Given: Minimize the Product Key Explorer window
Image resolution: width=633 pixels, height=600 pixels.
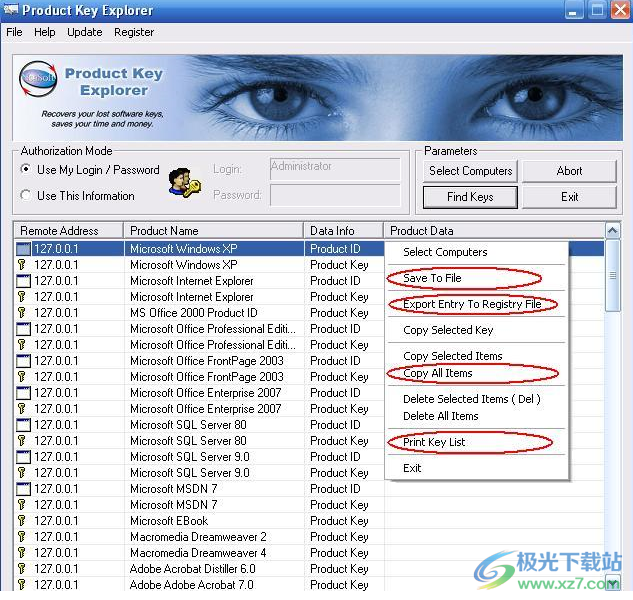Looking at the screenshot, I should tap(574, 10).
